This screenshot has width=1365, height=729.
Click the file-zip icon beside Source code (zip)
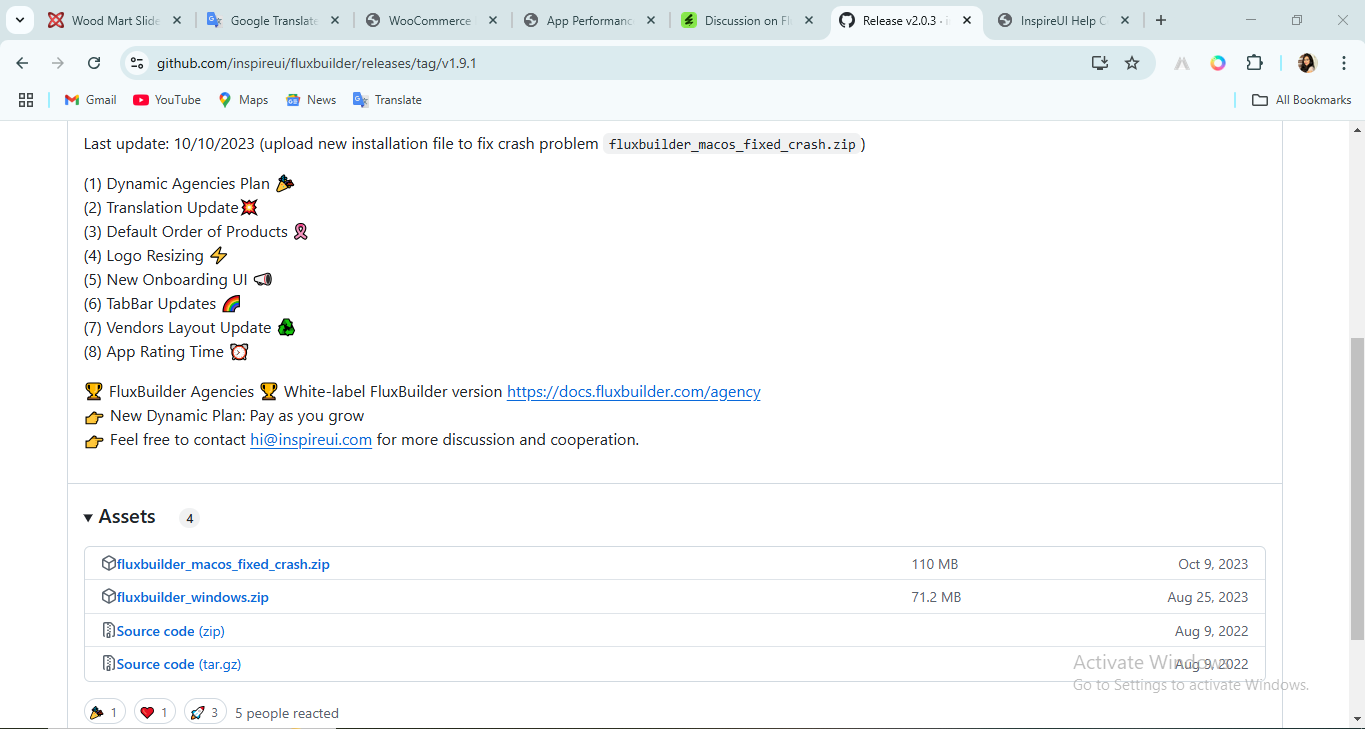click(x=109, y=631)
